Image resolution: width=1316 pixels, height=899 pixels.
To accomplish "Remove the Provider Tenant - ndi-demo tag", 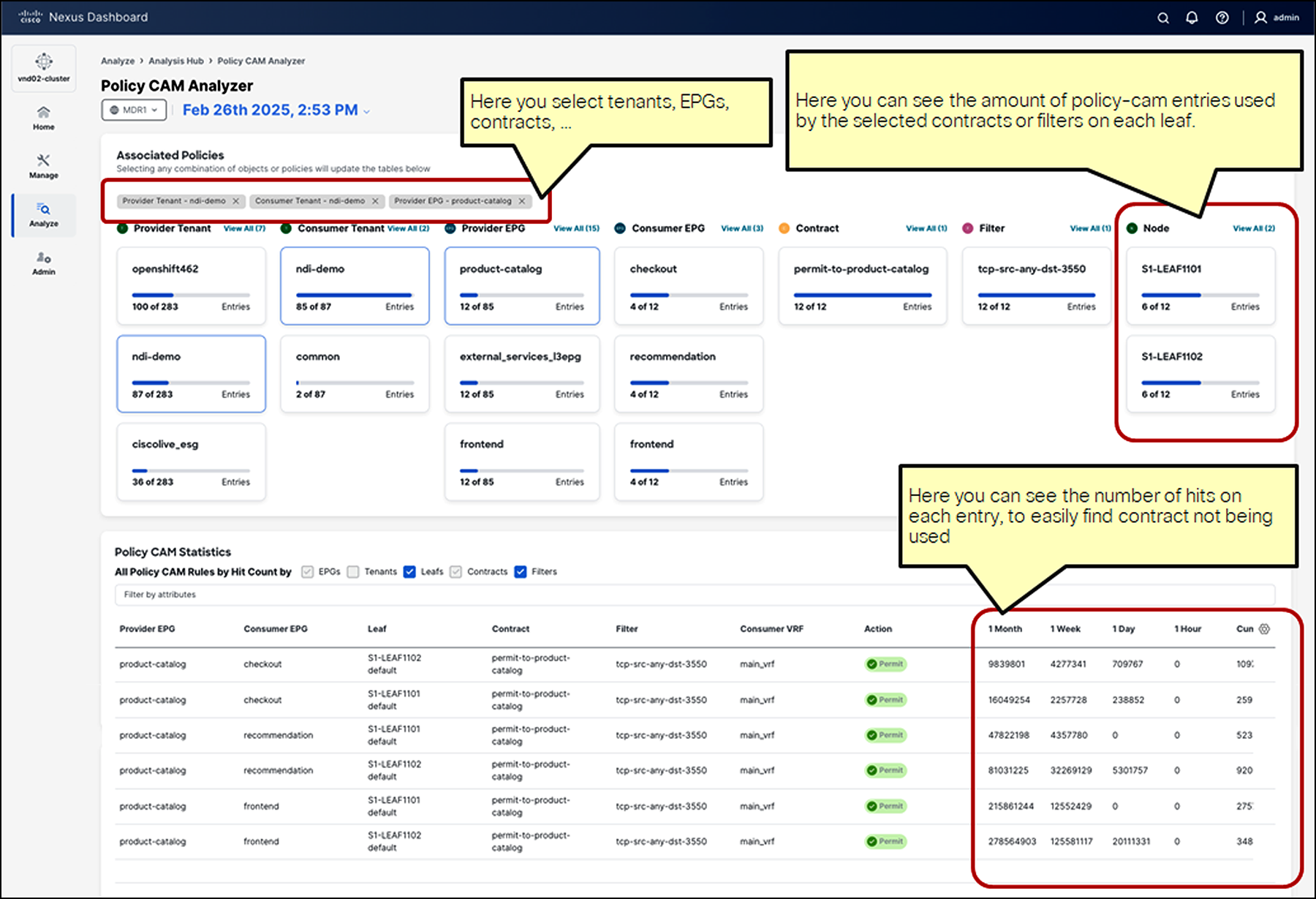I will [x=235, y=200].
